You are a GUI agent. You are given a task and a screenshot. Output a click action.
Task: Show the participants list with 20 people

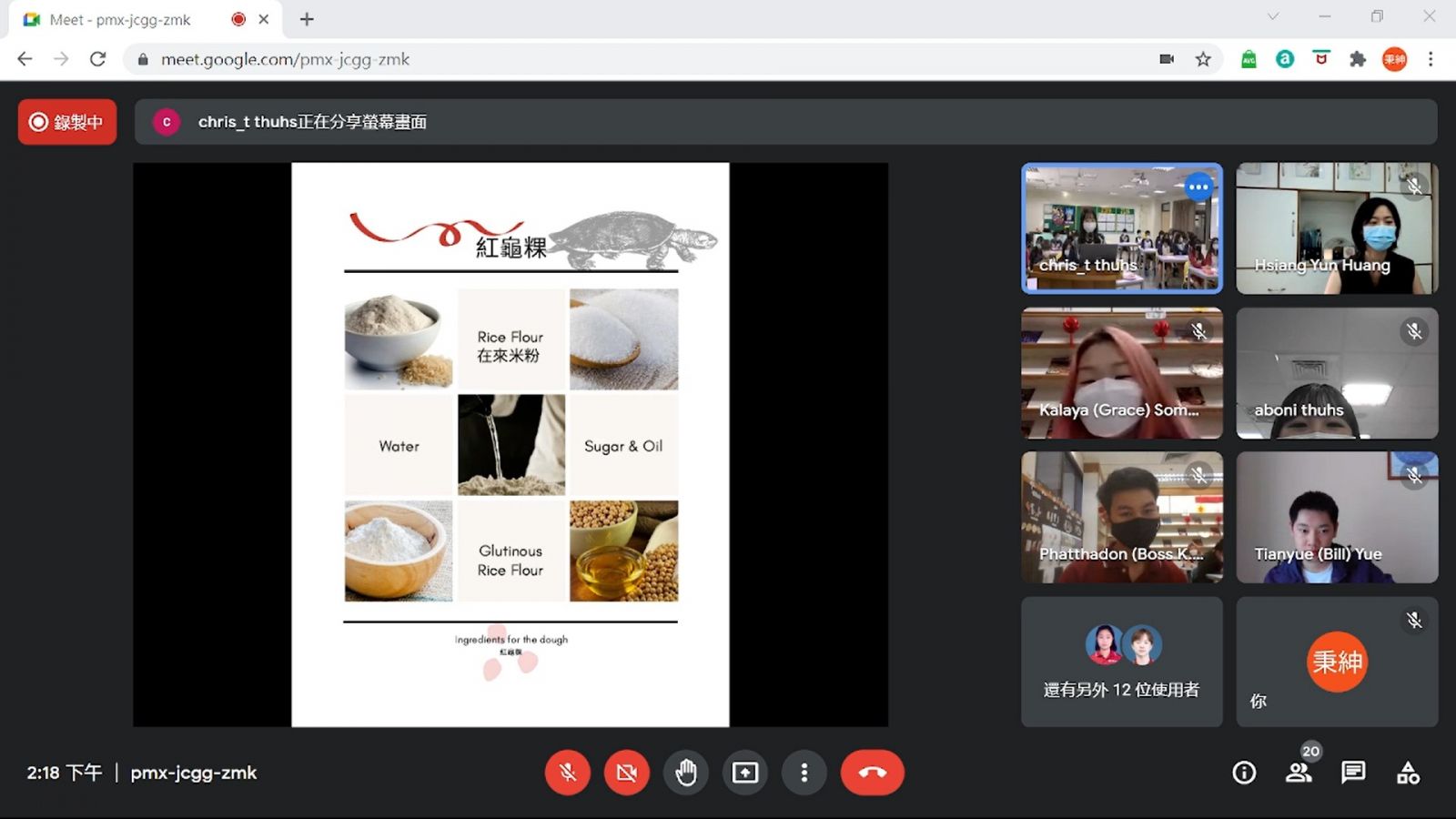click(1299, 773)
